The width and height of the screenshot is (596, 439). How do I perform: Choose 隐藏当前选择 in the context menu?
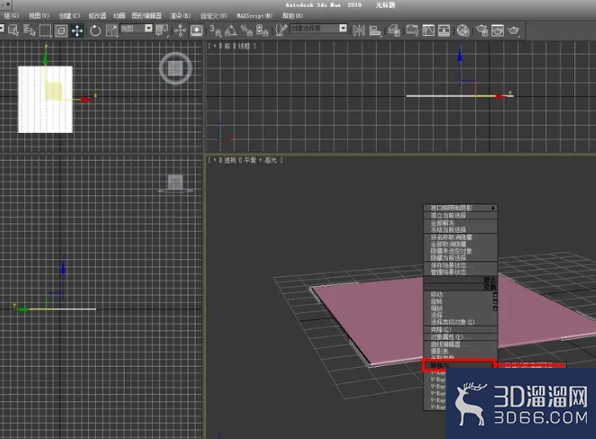(460, 258)
